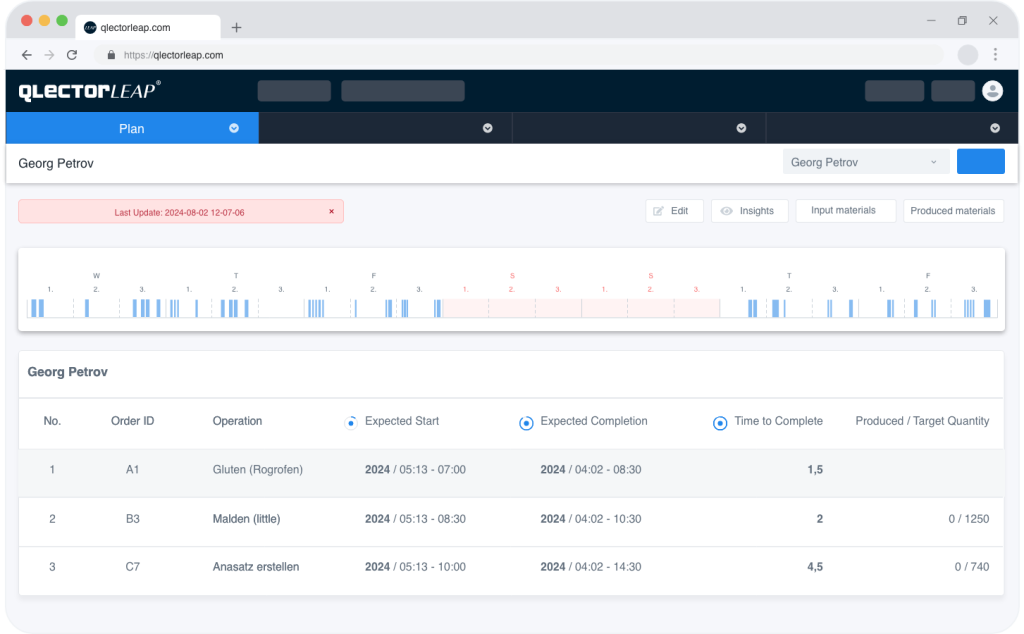Click expected start 05:13 - 10:00
This screenshot has height=634, width=1024.
tap(415, 567)
